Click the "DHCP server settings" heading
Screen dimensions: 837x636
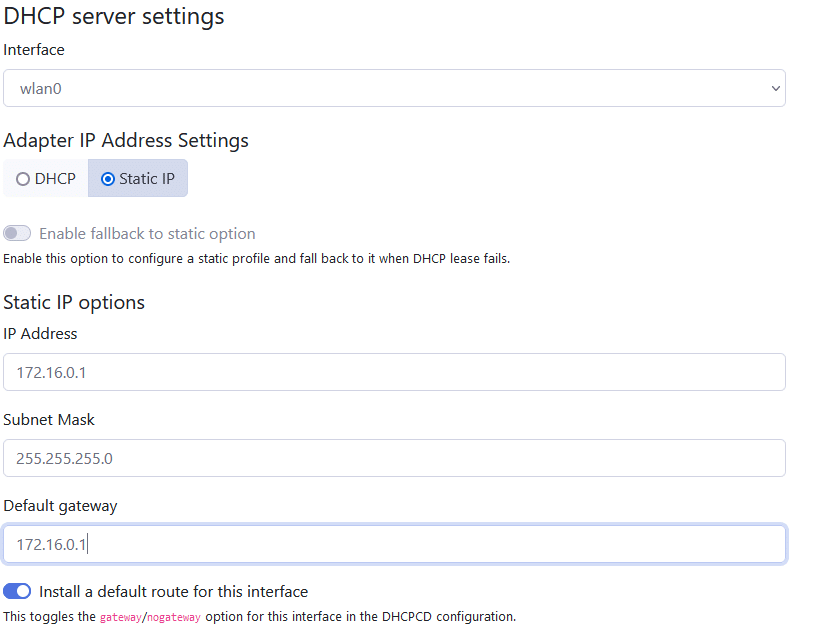(x=114, y=17)
